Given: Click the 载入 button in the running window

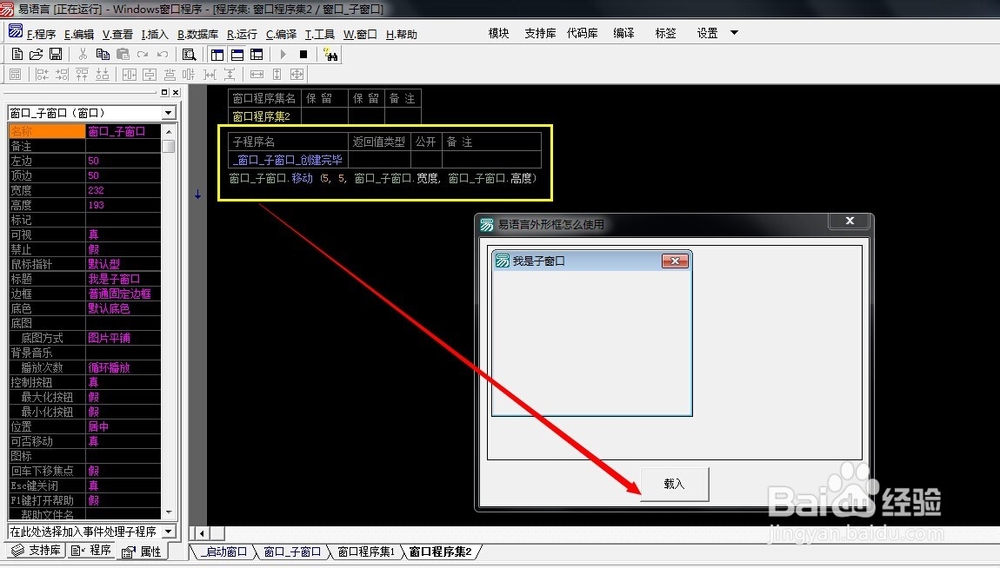Looking at the screenshot, I should (674, 484).
